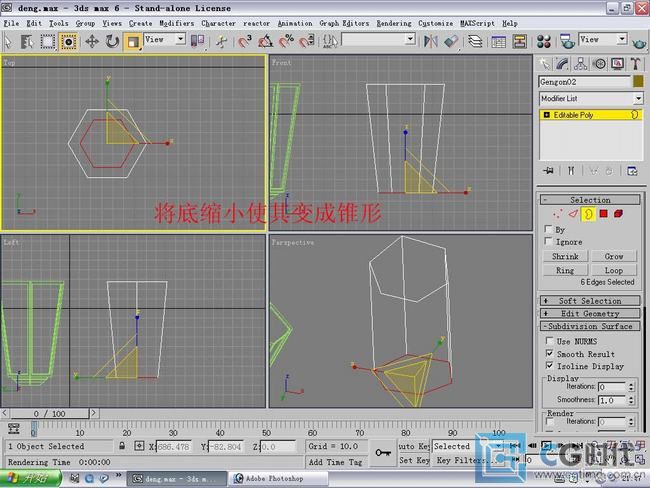Open Curve Editor from toolbar

(x=498, y=41)
